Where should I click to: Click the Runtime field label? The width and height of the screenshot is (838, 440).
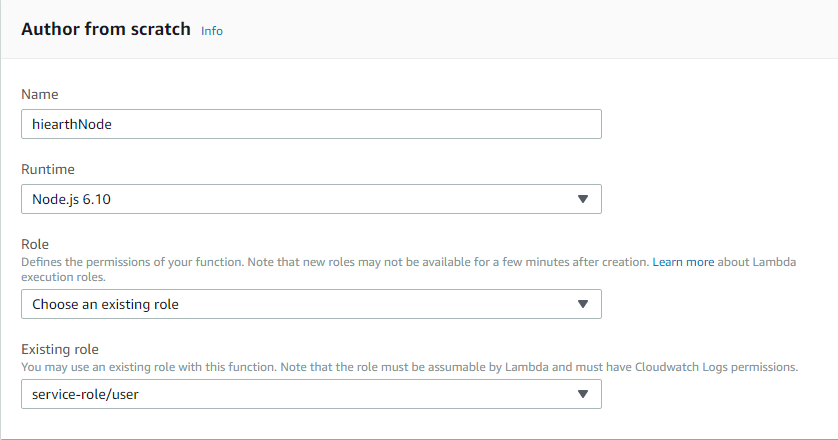pos(47,170)
